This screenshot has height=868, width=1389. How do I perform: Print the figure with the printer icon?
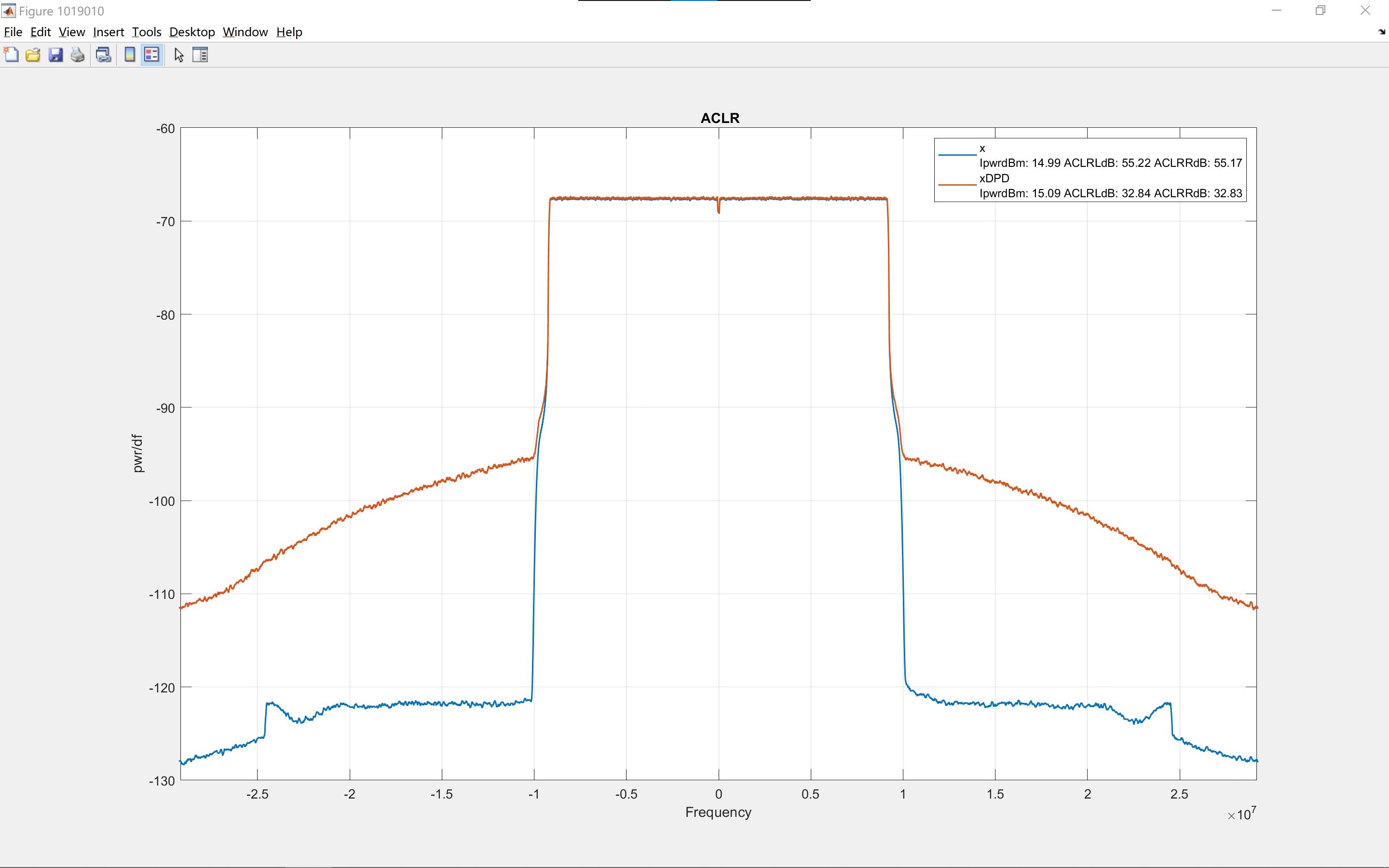(x=78, y=55)
